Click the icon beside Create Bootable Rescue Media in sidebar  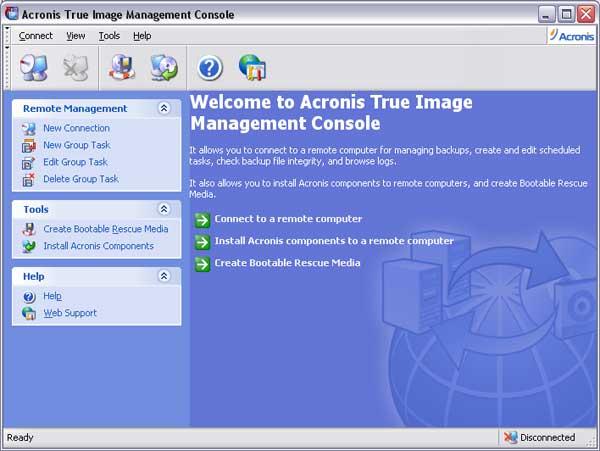coord(29,229)
